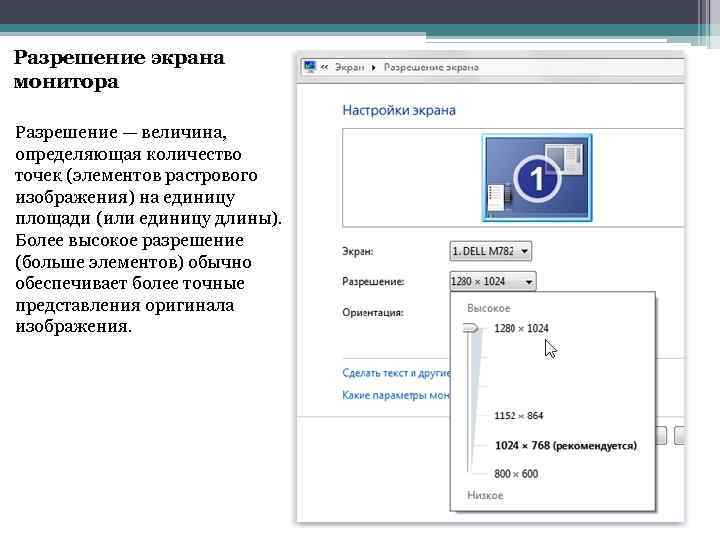
Task: Open the 1280 × 1024 resolution dropdown
Action: [x=493, y=281]
